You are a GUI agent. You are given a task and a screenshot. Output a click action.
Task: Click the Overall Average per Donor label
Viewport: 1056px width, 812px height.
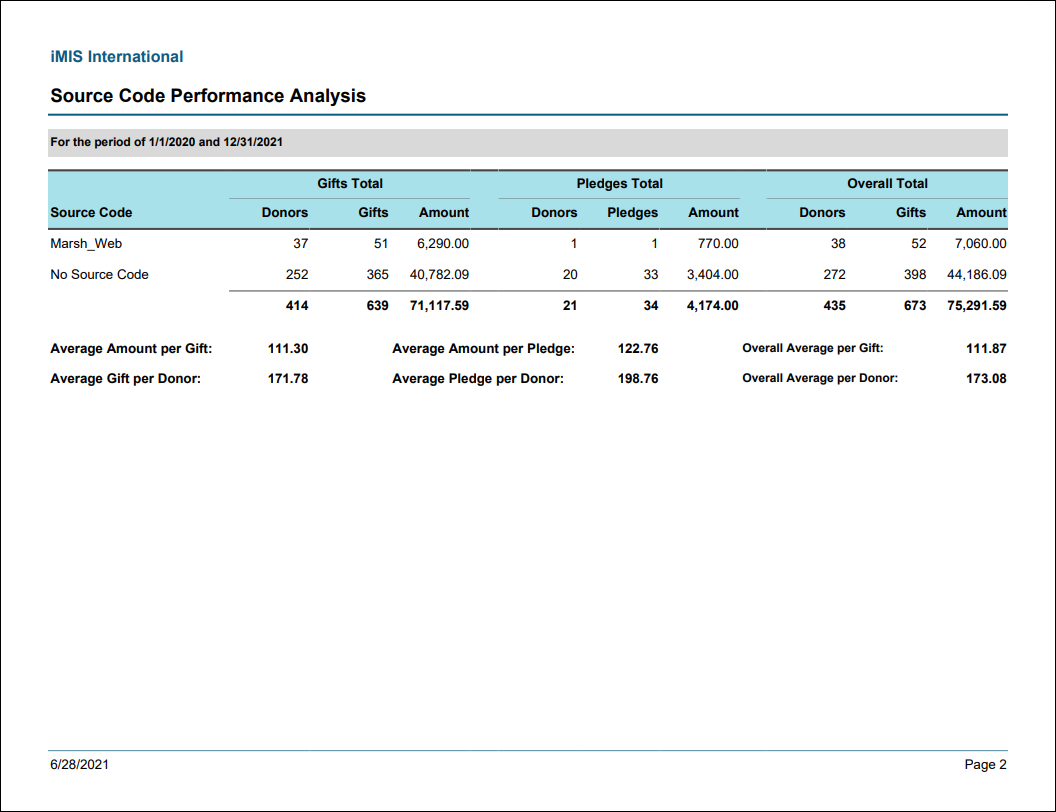point(820,378)
